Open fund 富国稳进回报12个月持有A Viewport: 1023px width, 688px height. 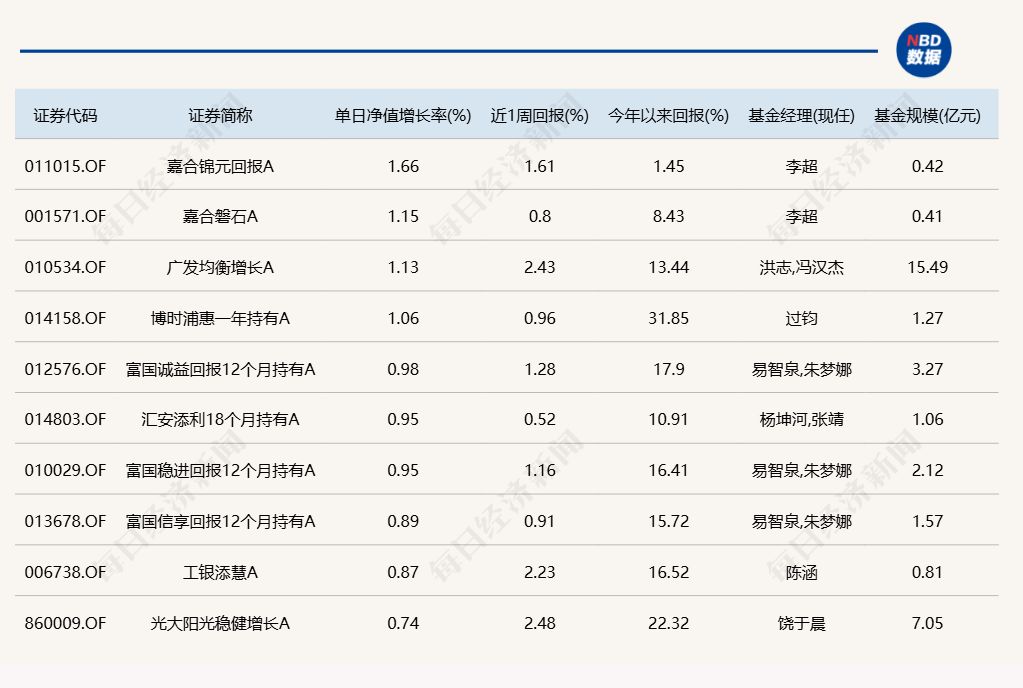coord(220,470)
